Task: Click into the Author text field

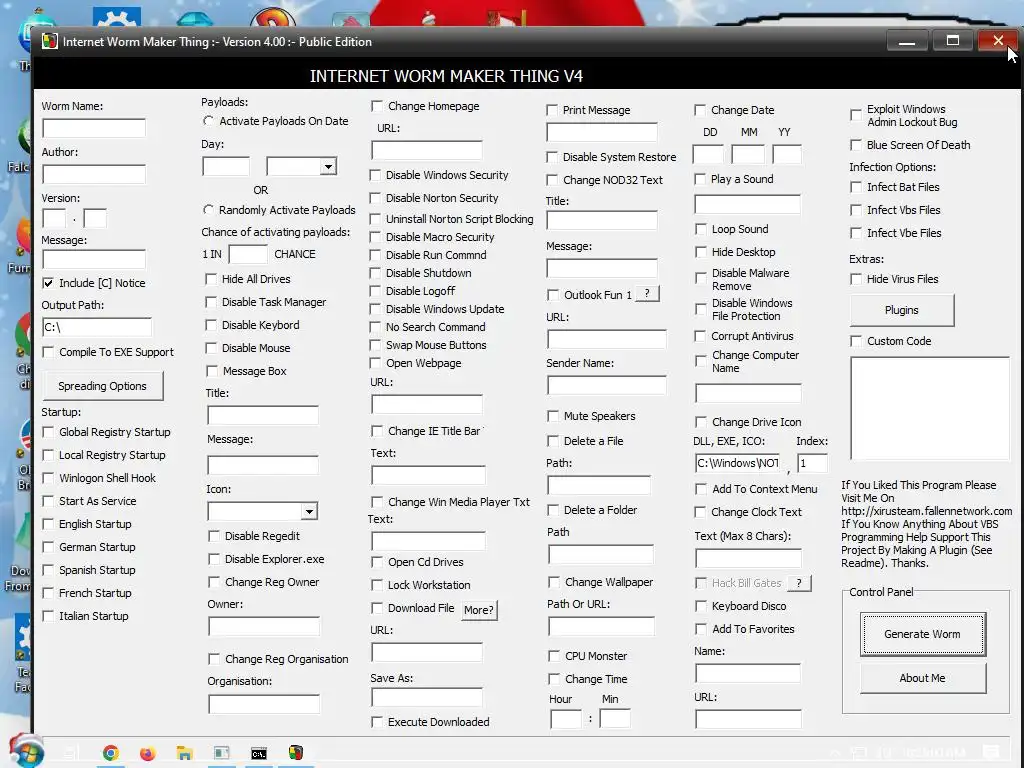Action: pyautogui.click(x=94, y=174)
